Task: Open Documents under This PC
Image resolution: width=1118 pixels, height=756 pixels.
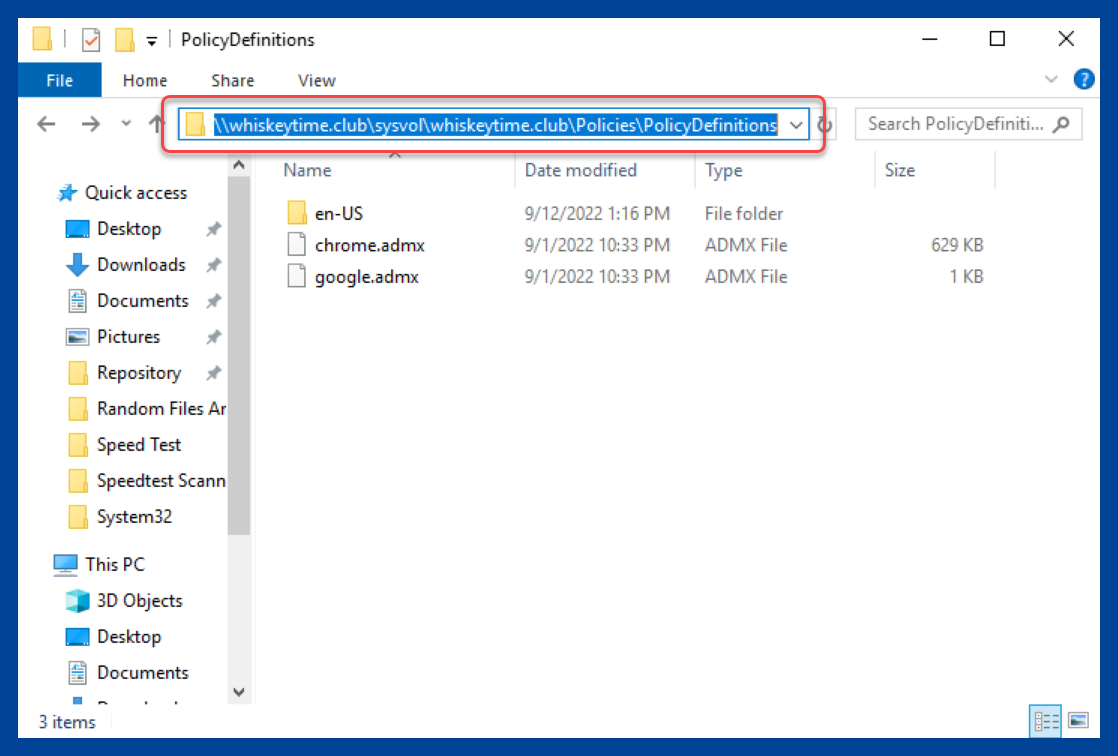Action: 143,673
